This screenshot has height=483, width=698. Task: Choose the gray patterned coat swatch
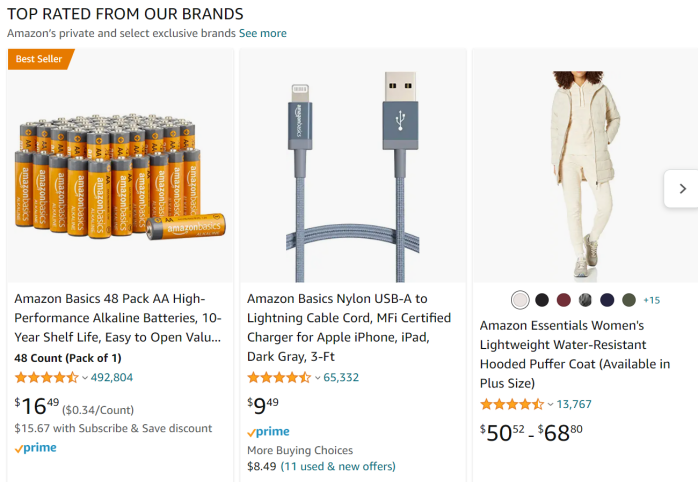[x=585, y=300]
